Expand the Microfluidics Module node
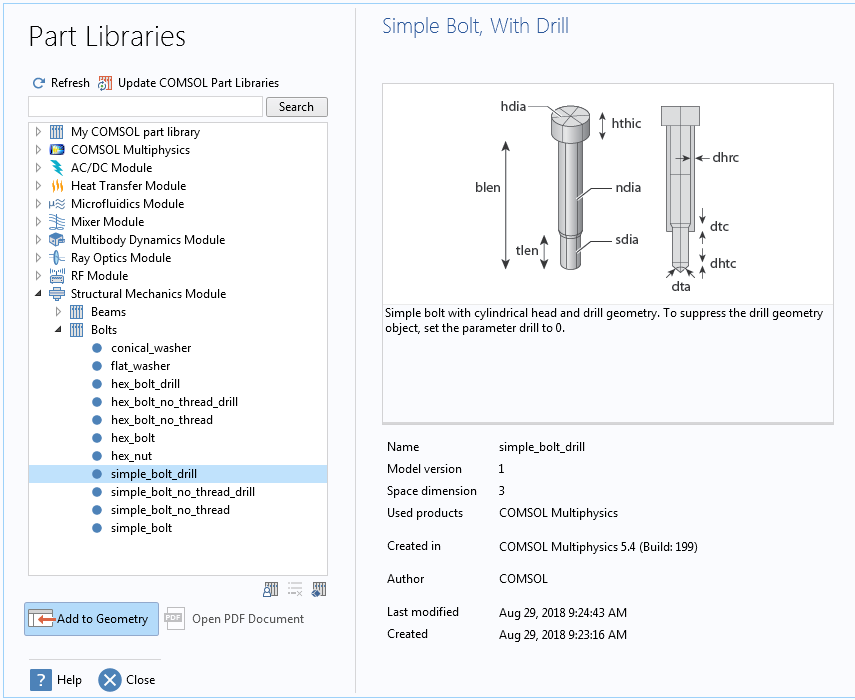 [38, 204]
